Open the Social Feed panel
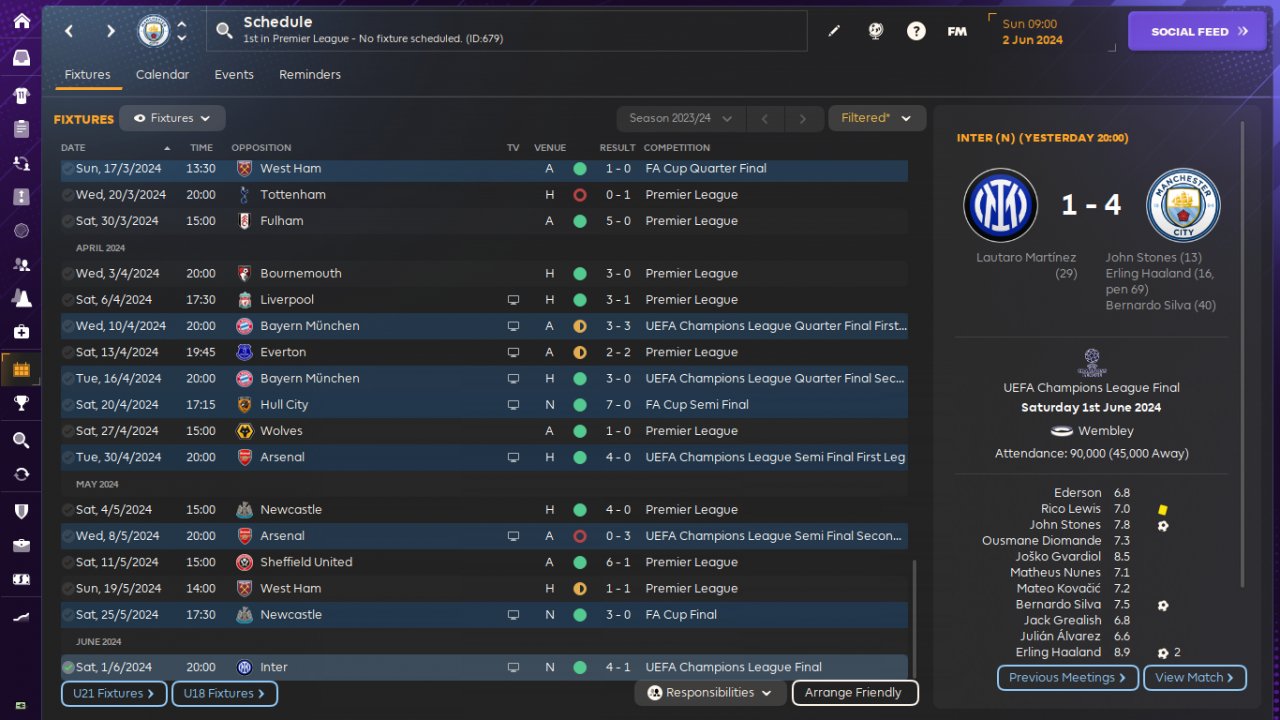The image size is (1280, 720). click(1199, 31)
